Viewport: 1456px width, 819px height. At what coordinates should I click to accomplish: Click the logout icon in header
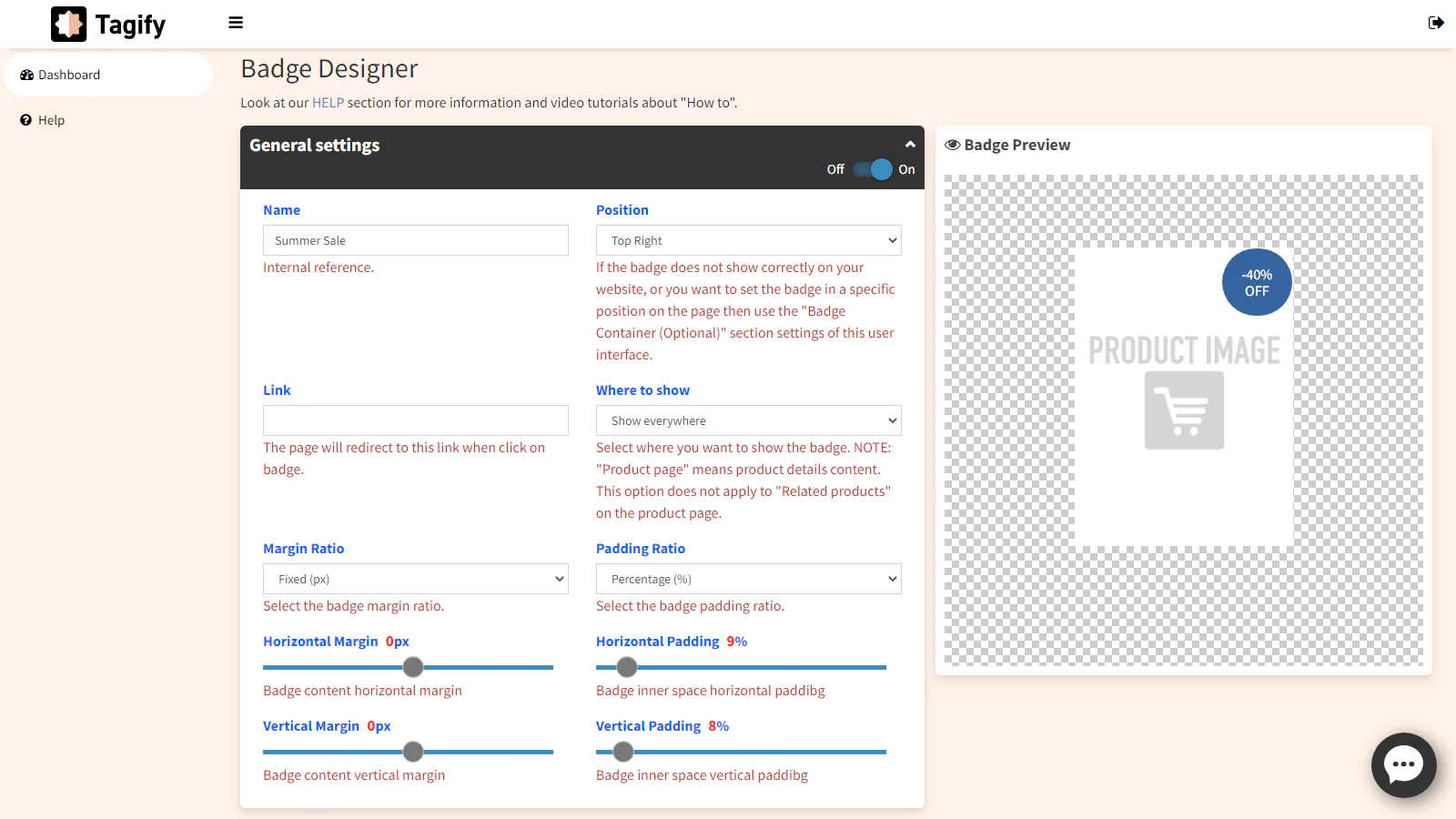(1436, 23)
